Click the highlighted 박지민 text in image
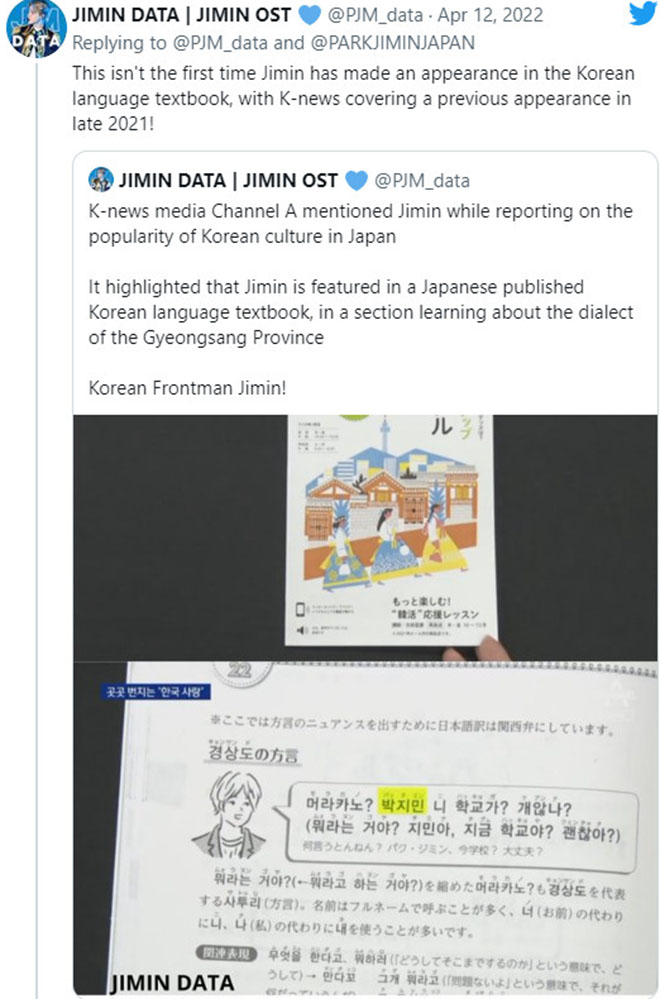 [403, 804]
